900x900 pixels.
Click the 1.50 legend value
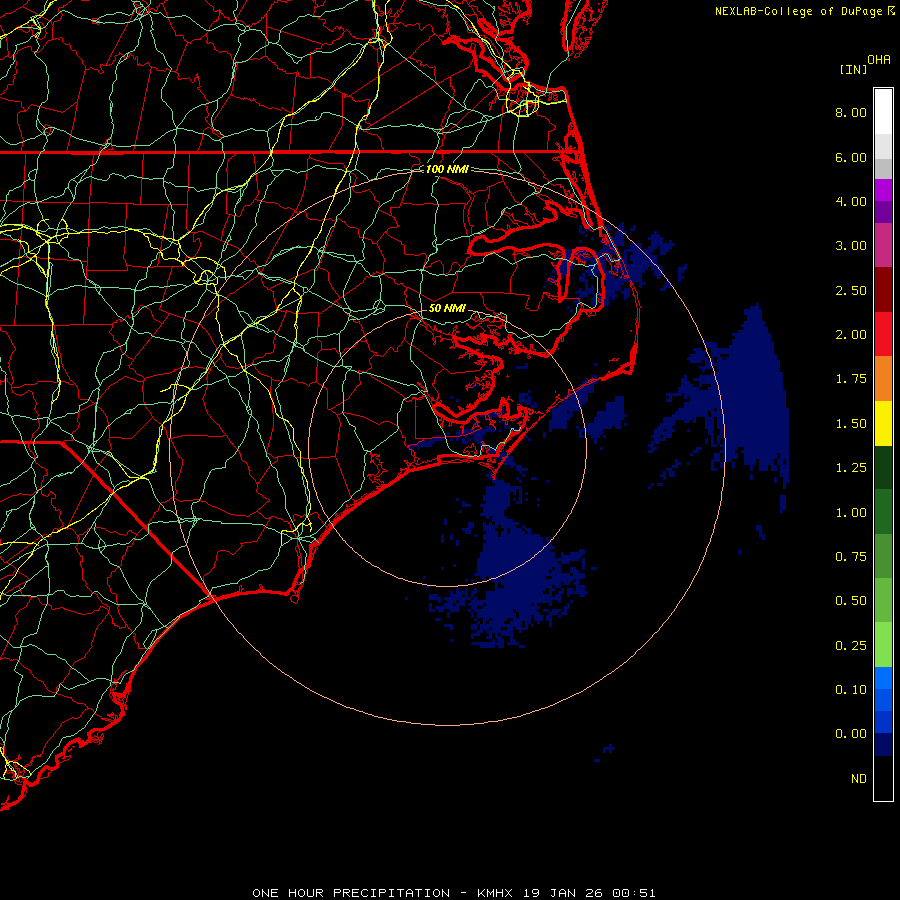click(x=851, y=424)
